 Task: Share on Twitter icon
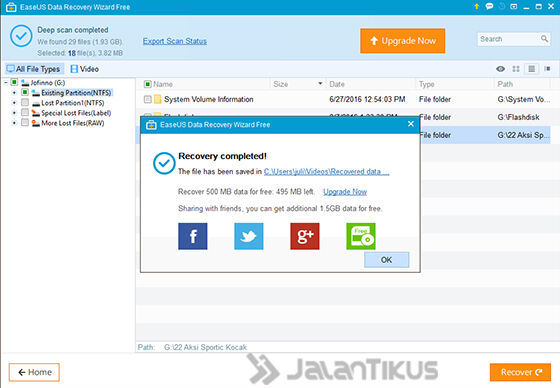coord(249,236)
